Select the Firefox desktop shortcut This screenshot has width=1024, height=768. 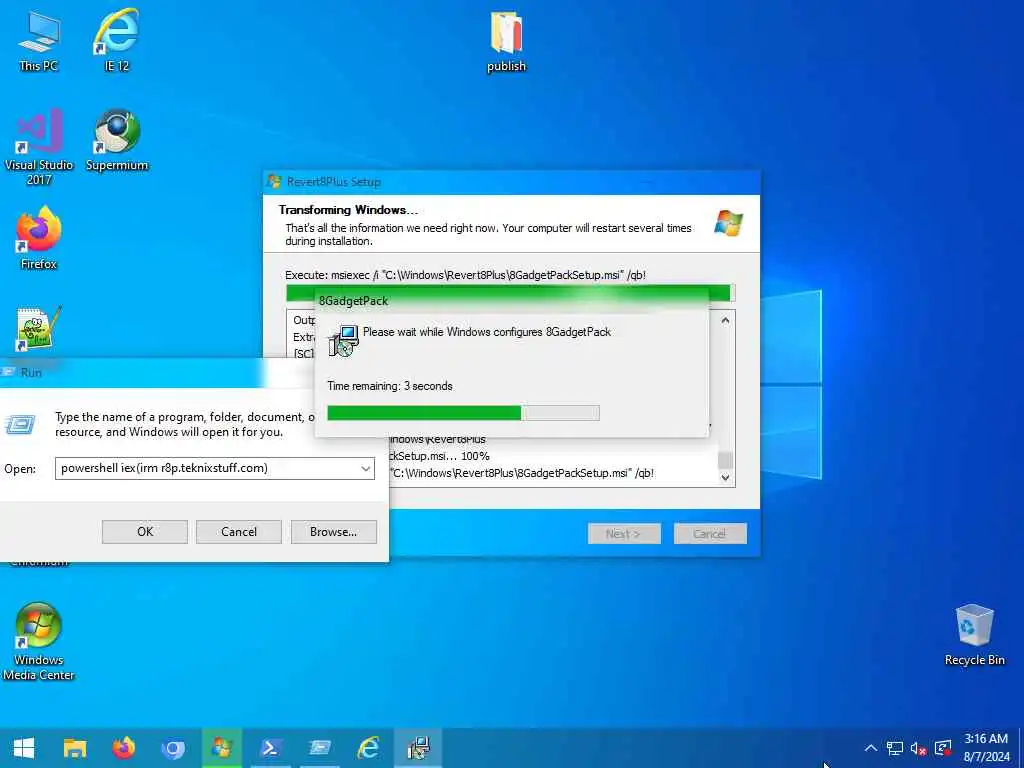(39, 238)
